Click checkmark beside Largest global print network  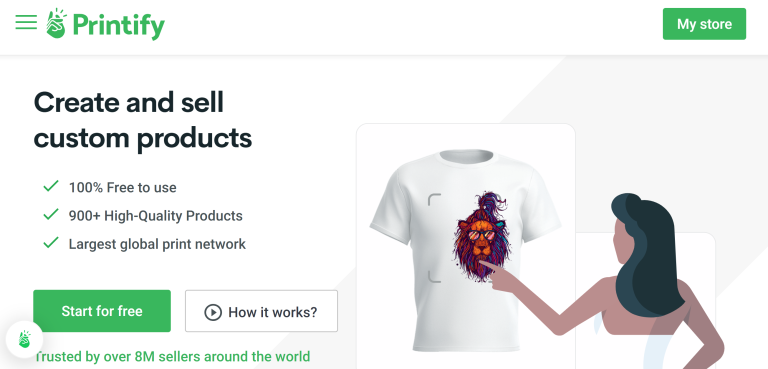[51, 243]
